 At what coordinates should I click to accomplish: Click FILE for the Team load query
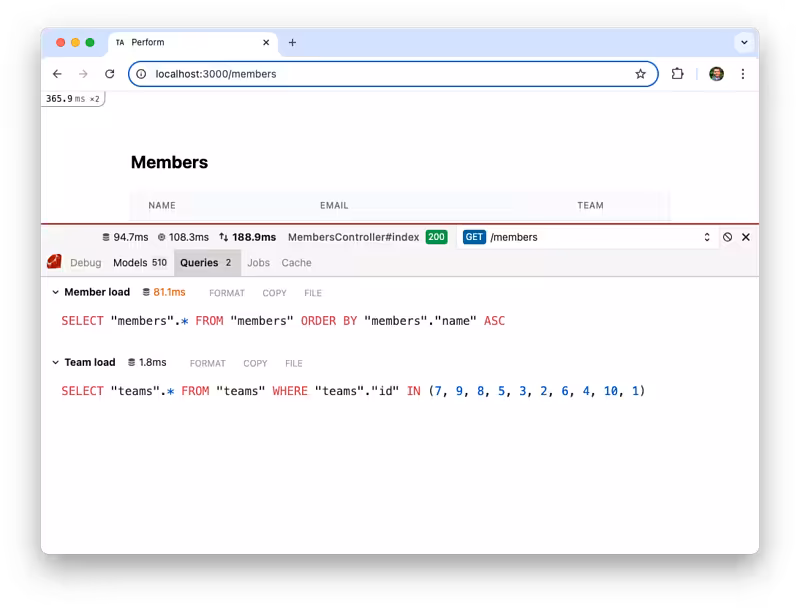[294, 364]
